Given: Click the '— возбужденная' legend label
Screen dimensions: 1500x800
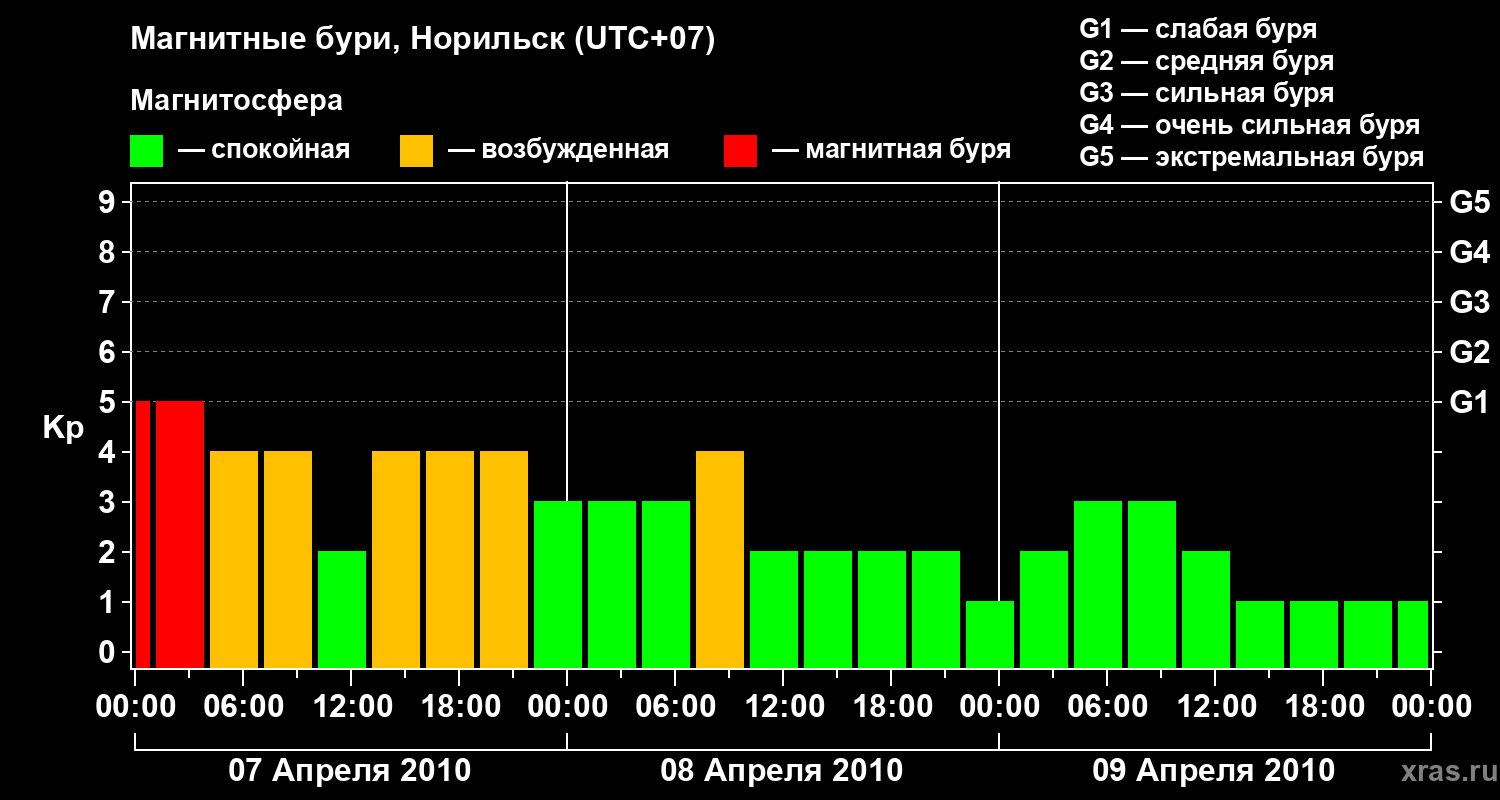Looking at the screenshot, I should pos(558,150).
